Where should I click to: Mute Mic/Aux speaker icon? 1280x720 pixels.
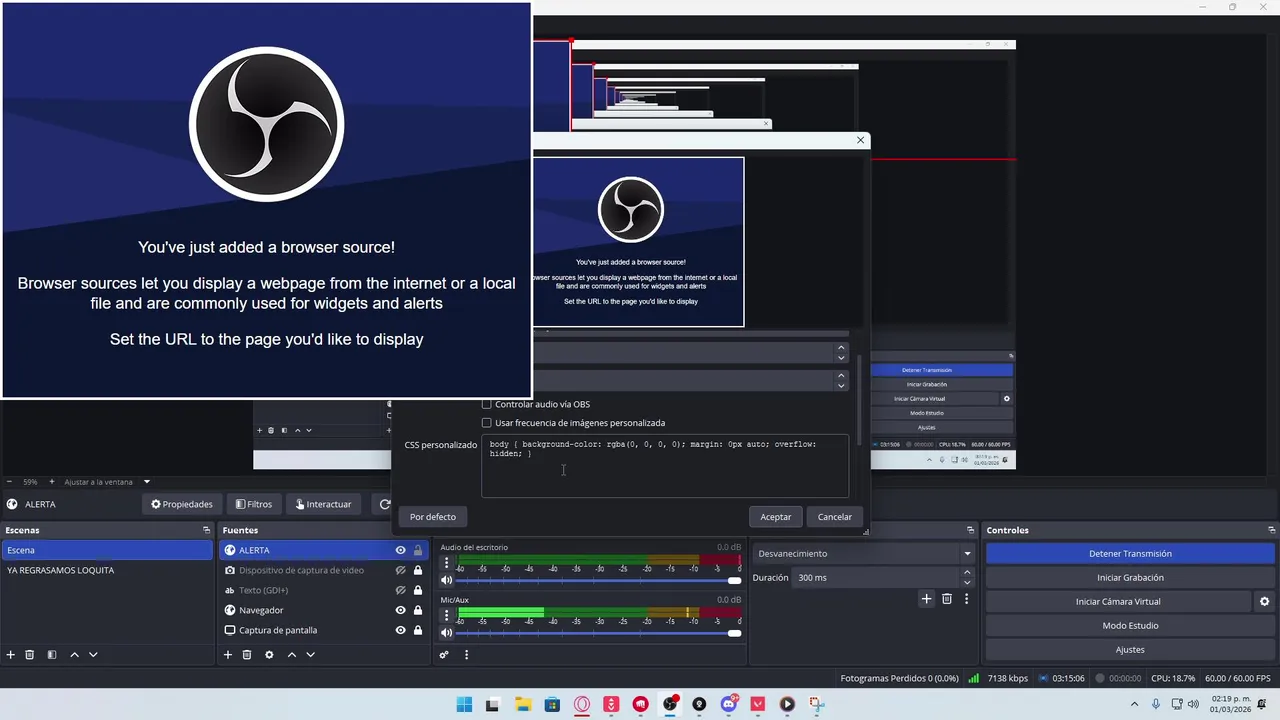pyautogui.click(x=447, y=633)
